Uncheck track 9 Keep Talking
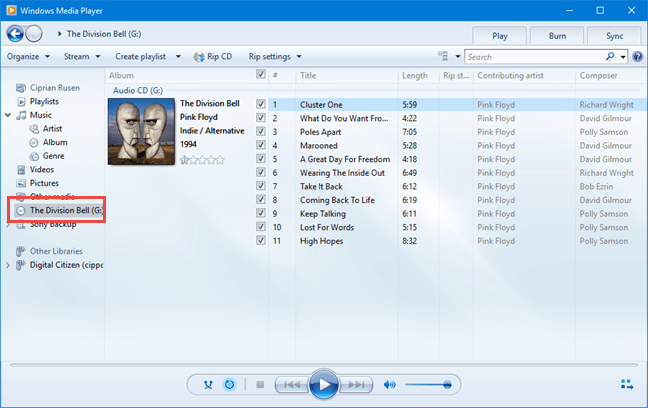Image resolution: width=648 pixels, height=408 pixels. 261,213
